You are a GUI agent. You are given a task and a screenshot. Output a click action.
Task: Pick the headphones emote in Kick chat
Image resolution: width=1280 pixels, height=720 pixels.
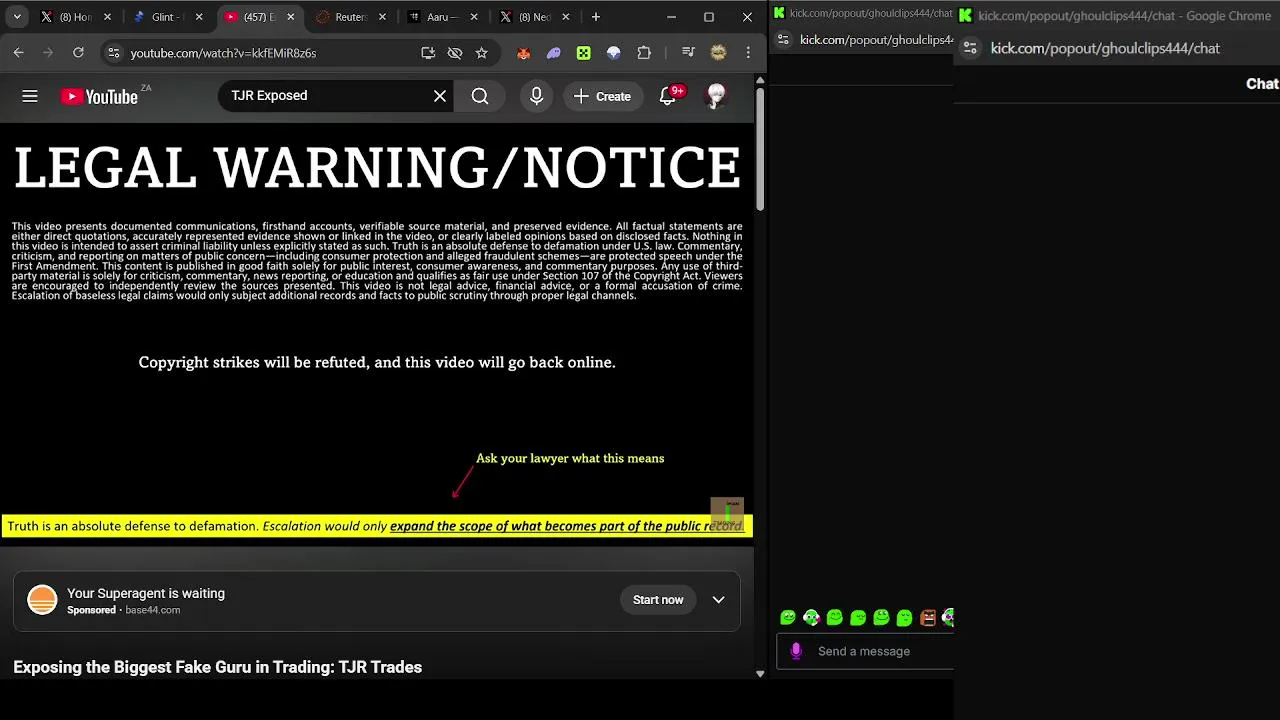[811, 618]
